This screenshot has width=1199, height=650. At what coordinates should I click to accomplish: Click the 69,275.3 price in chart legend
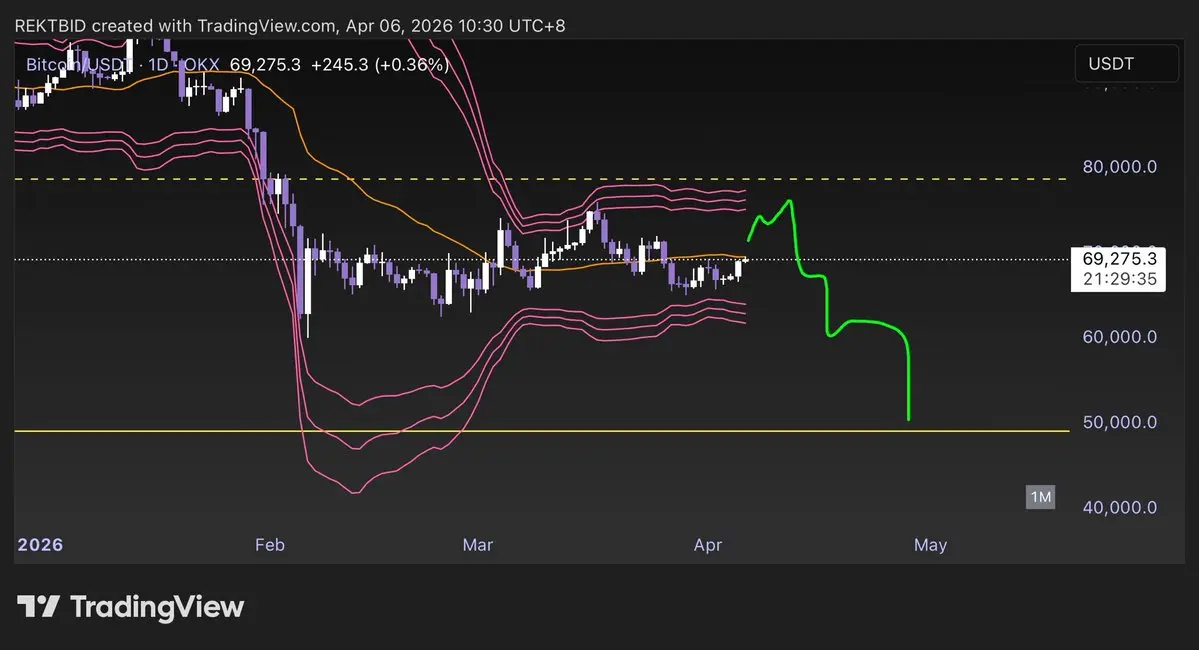click(x=265, y=65)
